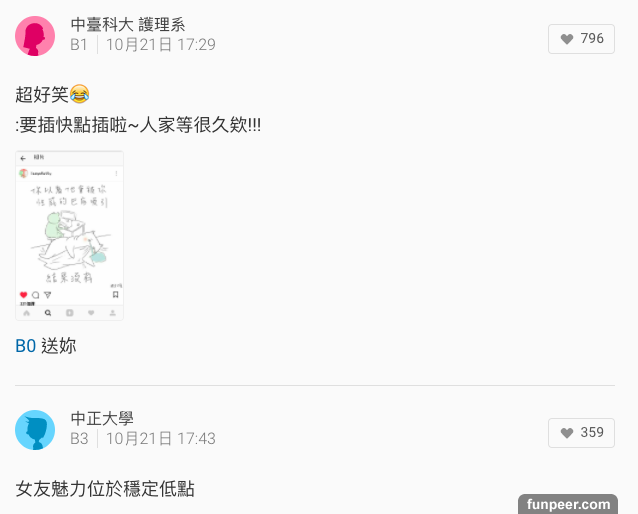Click the share arrow icon in the Instagram screenshot
Viewport: 638px width, 514px height.
(x=48, y=295)
